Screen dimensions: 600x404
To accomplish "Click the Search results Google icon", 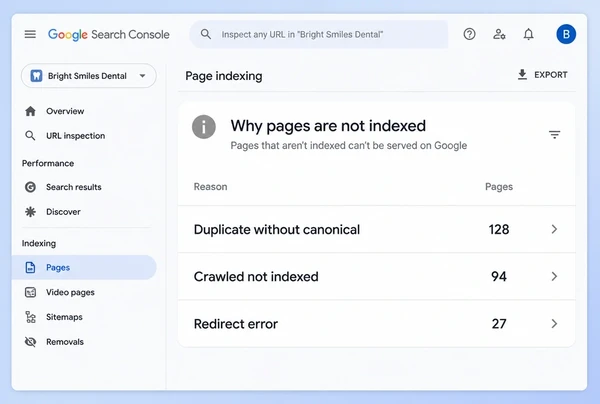I will pyautogui.click(x=30, y=187).
